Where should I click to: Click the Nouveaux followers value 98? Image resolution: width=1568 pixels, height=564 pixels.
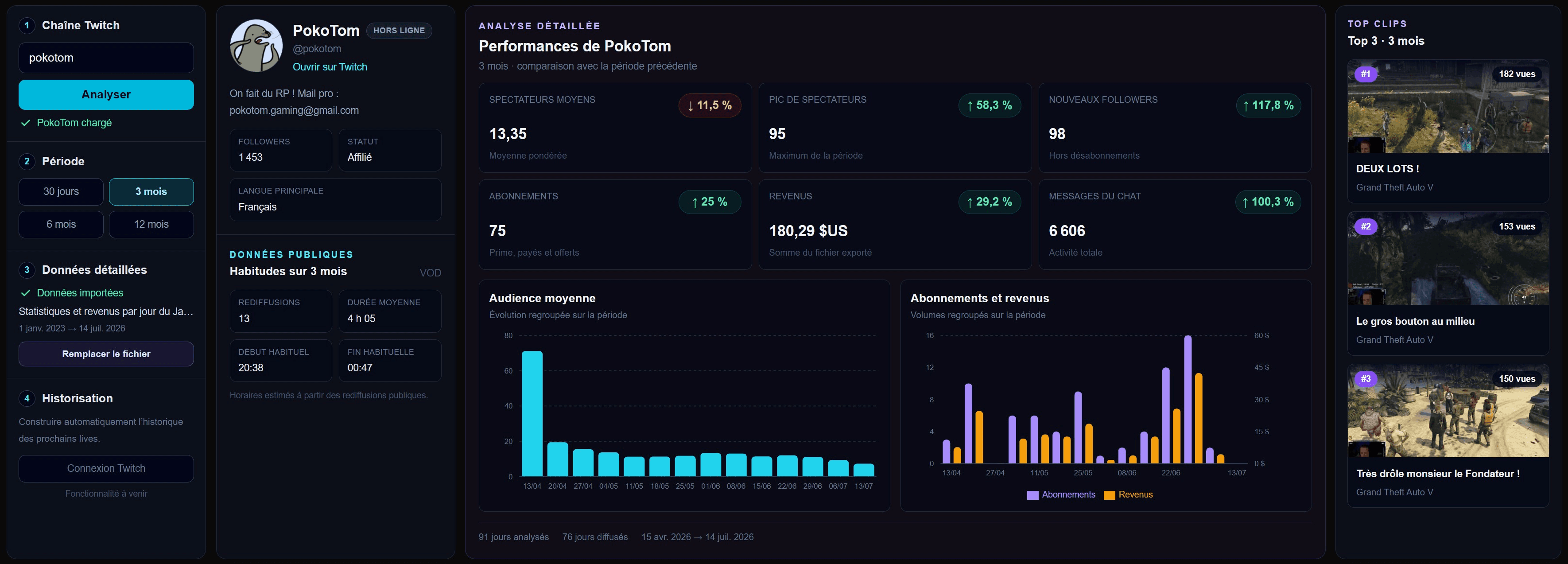1057,134
